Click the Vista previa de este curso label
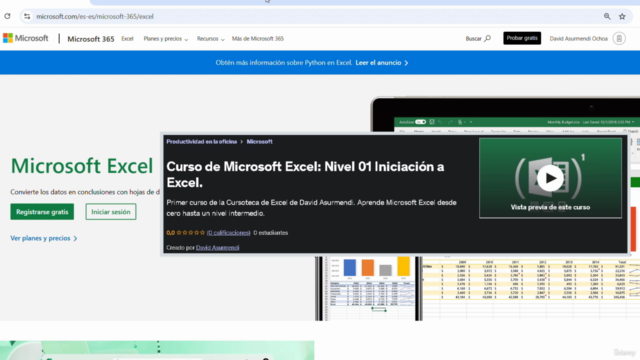Screen dimensions: 640x360 pyautogui.click(x=550, y=207)
